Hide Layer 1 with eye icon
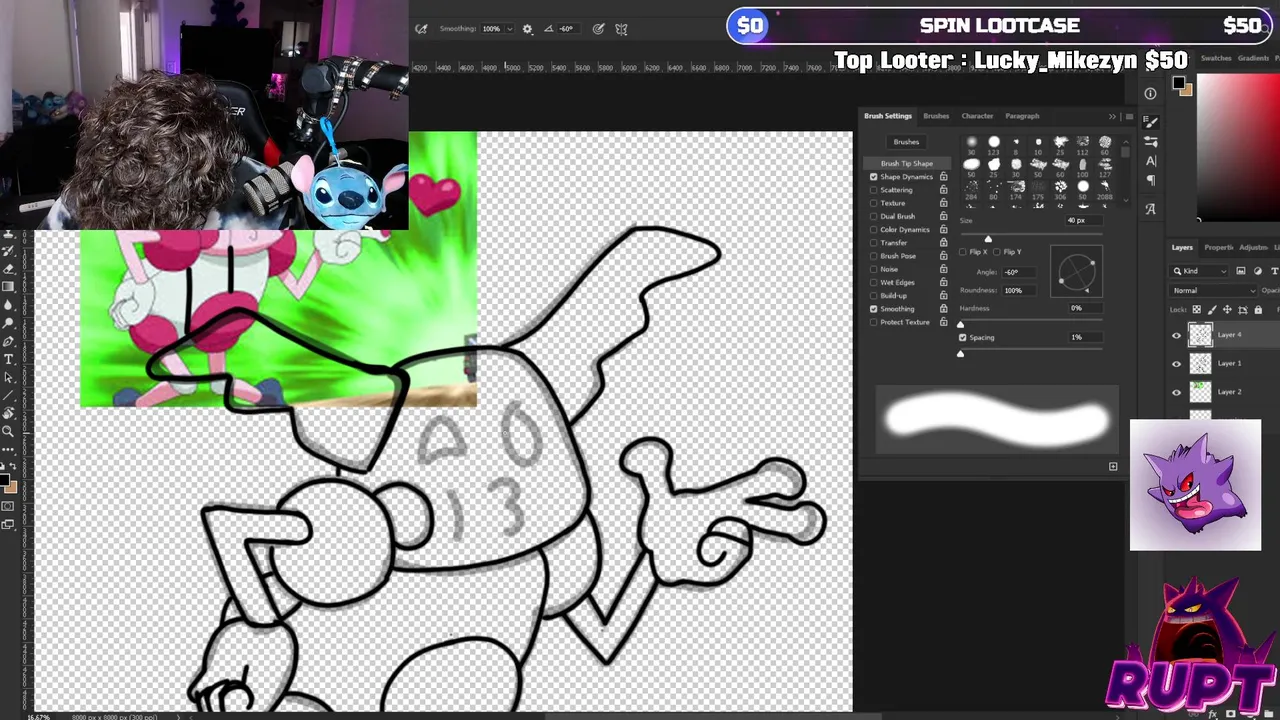The image size is (1280, 720). (x=1176, y=364)
